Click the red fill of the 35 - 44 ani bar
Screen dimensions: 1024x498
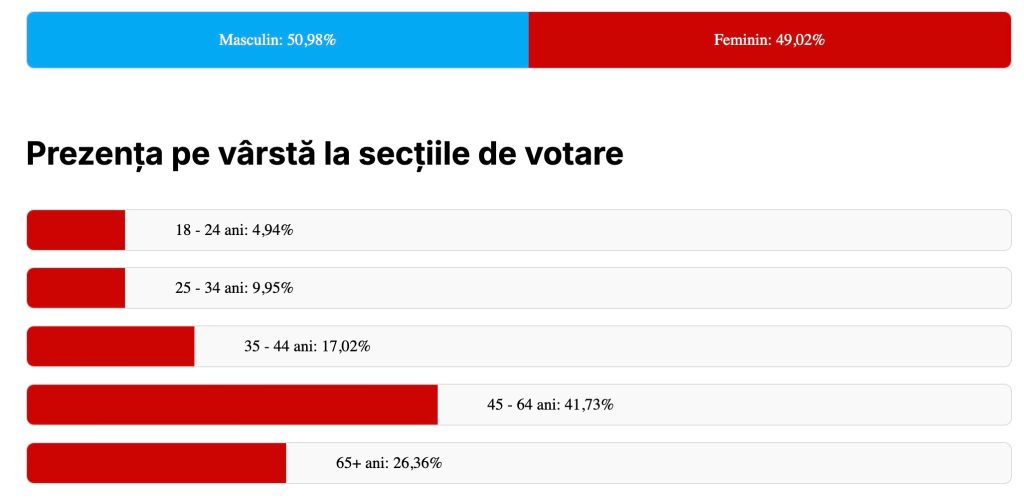pos(110,346)
